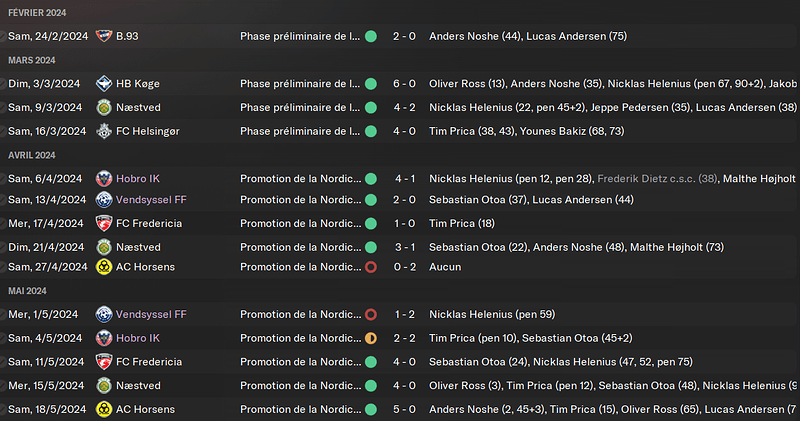
Task: Click Phase préliminaire competition on 16/3/2024
Action: 300,131
